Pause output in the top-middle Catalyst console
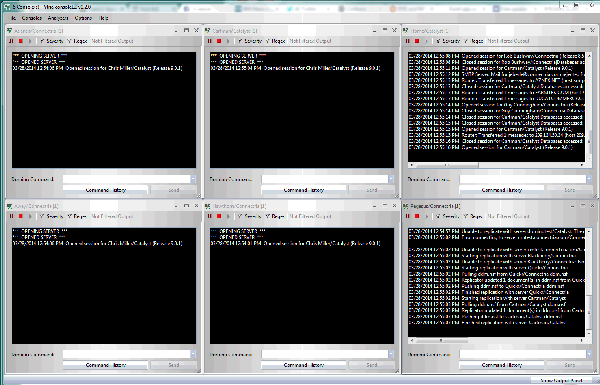This screenshot has height=385, width=600. tap(210, 41)
